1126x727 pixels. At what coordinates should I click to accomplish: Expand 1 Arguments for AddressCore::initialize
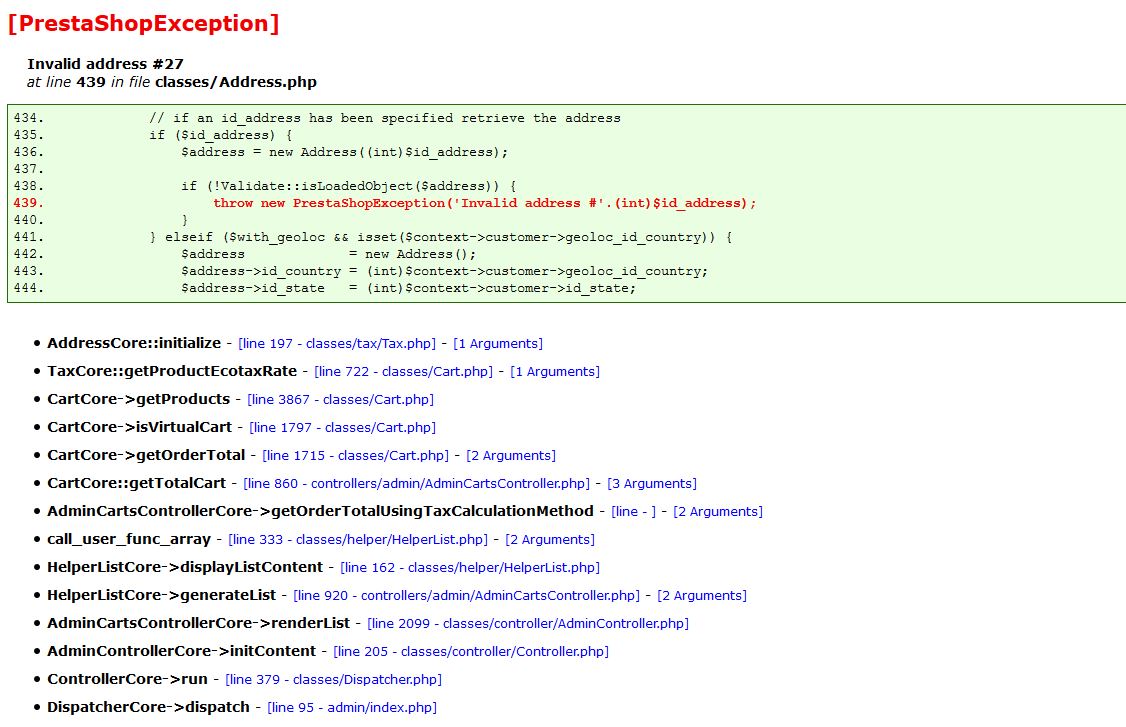[x=498, y=343]
